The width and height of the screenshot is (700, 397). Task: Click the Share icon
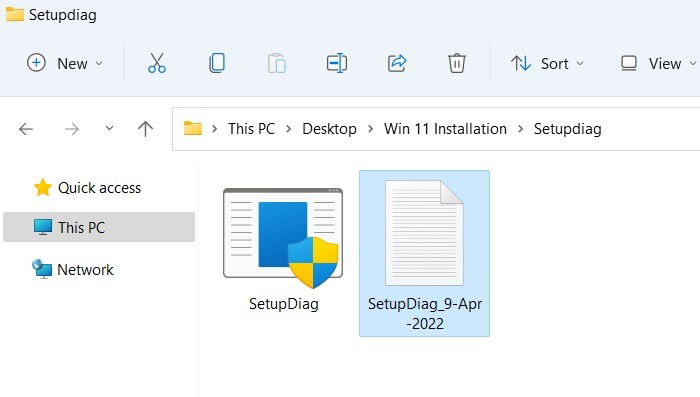pos(397,63)
